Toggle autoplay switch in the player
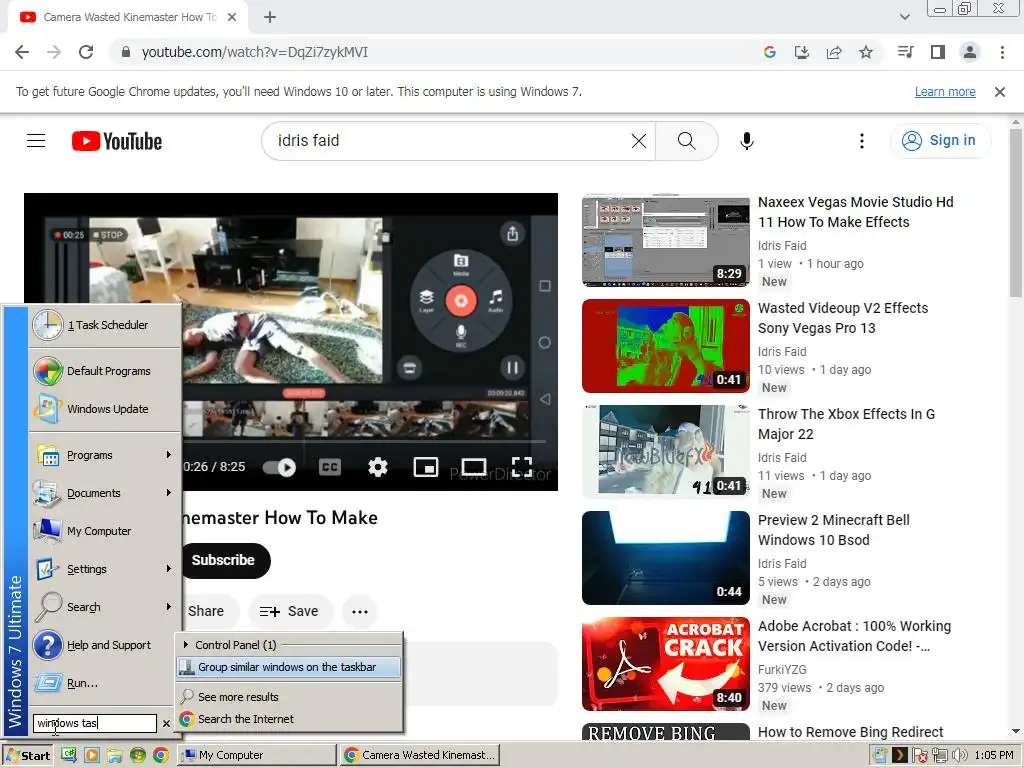1024x768 pixels. pyautogui.click(x=280, y=468)
